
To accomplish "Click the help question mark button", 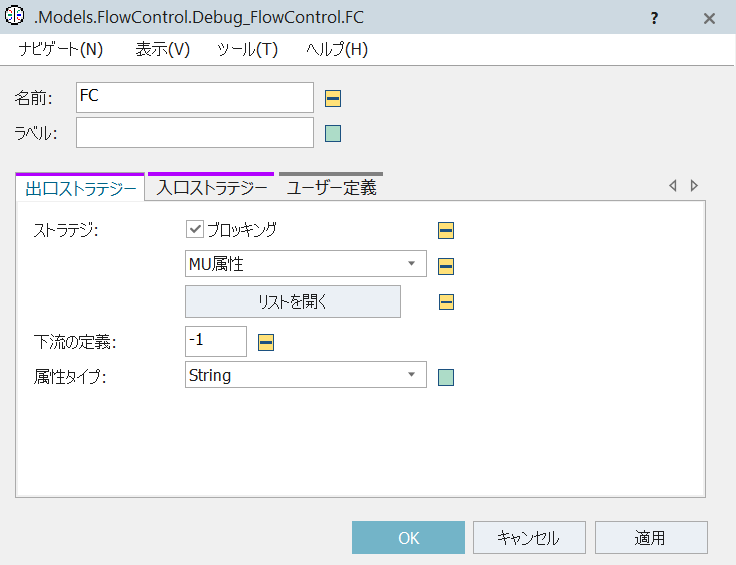I will click(654, 18).
